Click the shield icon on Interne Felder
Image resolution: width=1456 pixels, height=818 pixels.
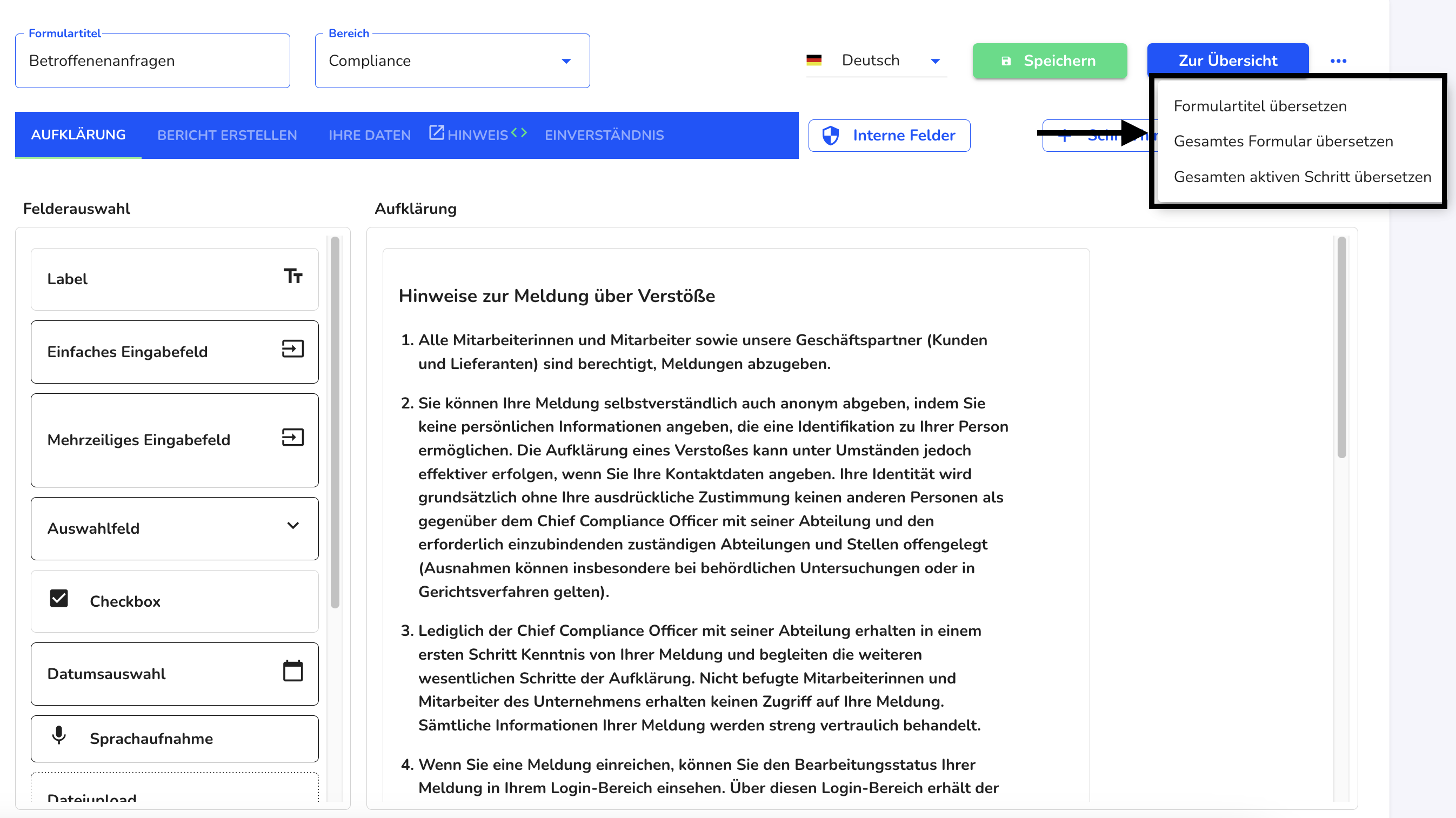[x=830, y=136]
